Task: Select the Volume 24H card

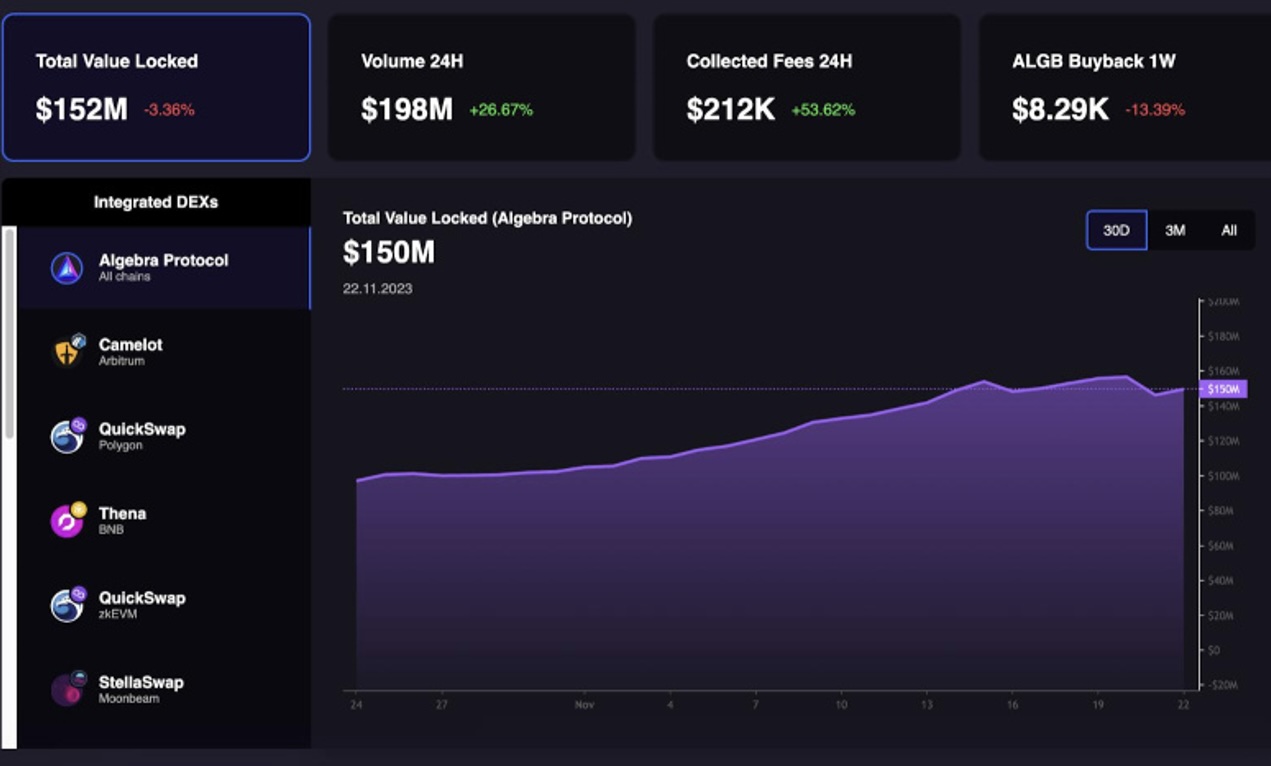Action: pyautogui.click(x=481, y=87)
